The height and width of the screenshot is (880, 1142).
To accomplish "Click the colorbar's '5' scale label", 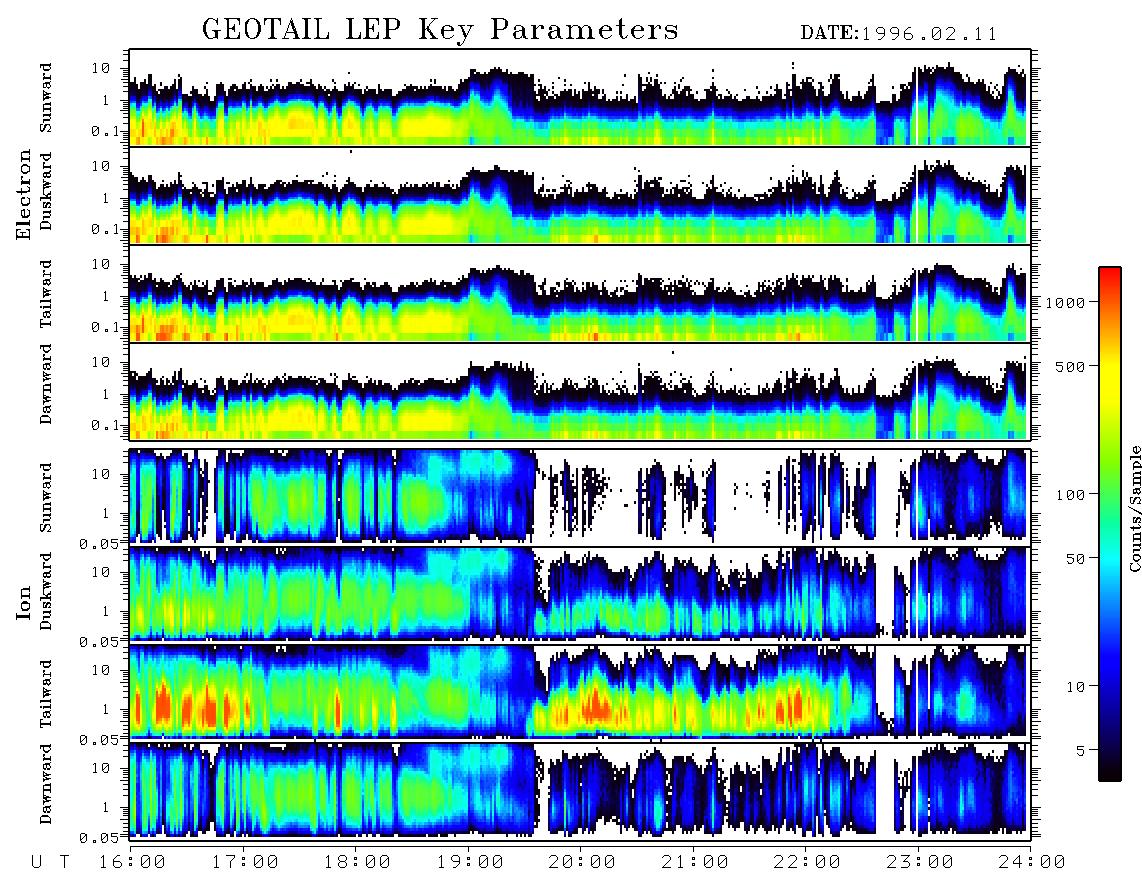I will point(1080,750).
